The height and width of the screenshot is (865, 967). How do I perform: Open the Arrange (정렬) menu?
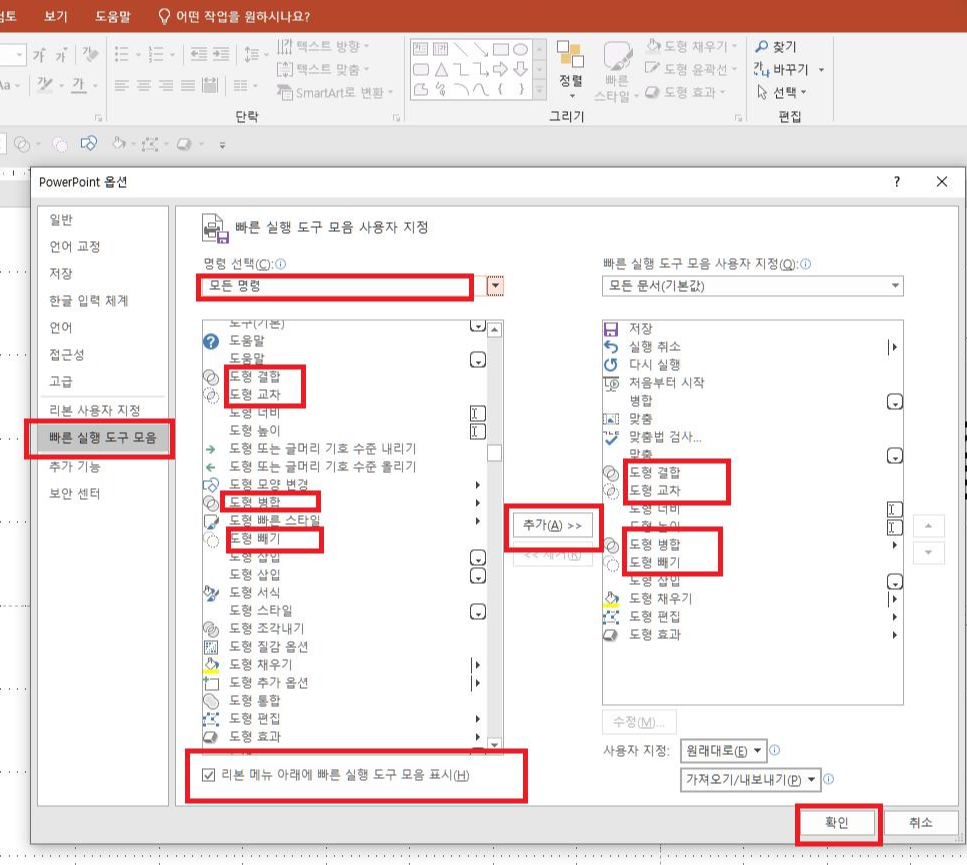pyautogui.click(x=570, y=69)
